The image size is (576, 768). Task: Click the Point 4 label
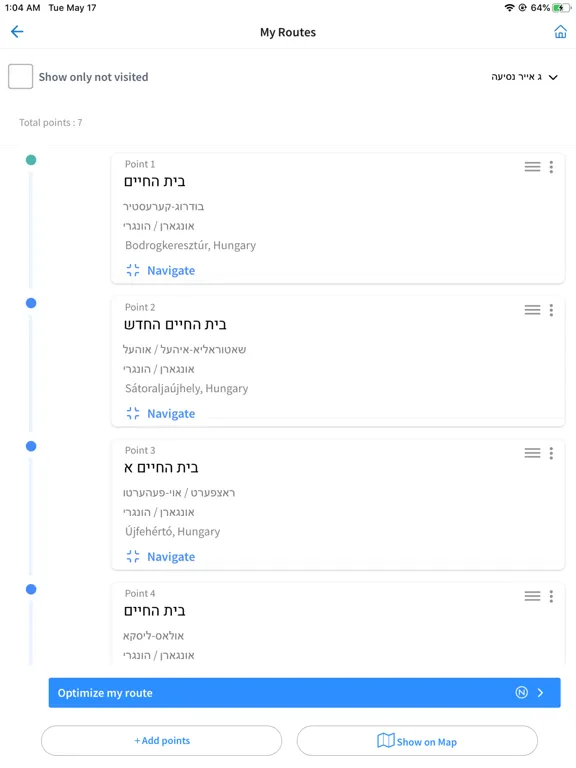click(x=140, y=593)
